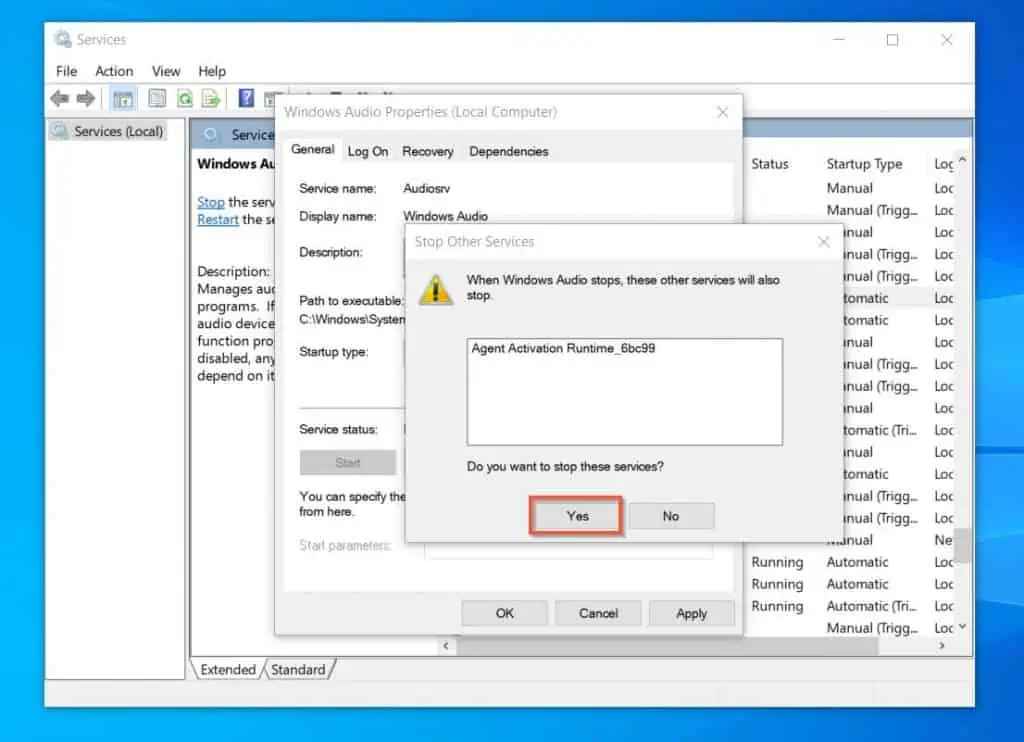Open the Recovery tab
1024x742 pixels.
click(x=428, y=152)
